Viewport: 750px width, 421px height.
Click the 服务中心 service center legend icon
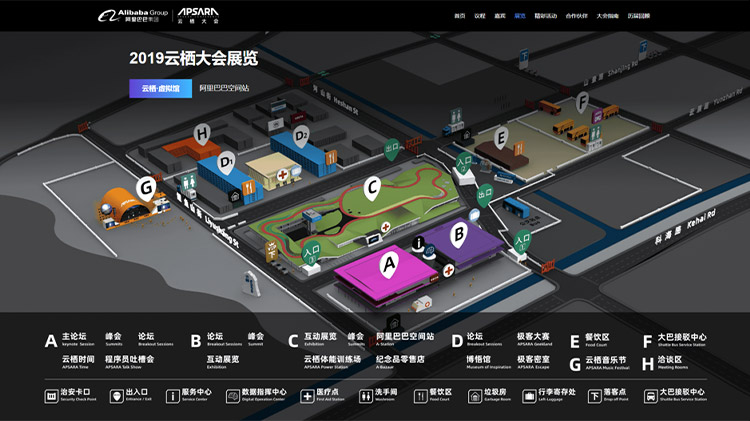[172, 396]
